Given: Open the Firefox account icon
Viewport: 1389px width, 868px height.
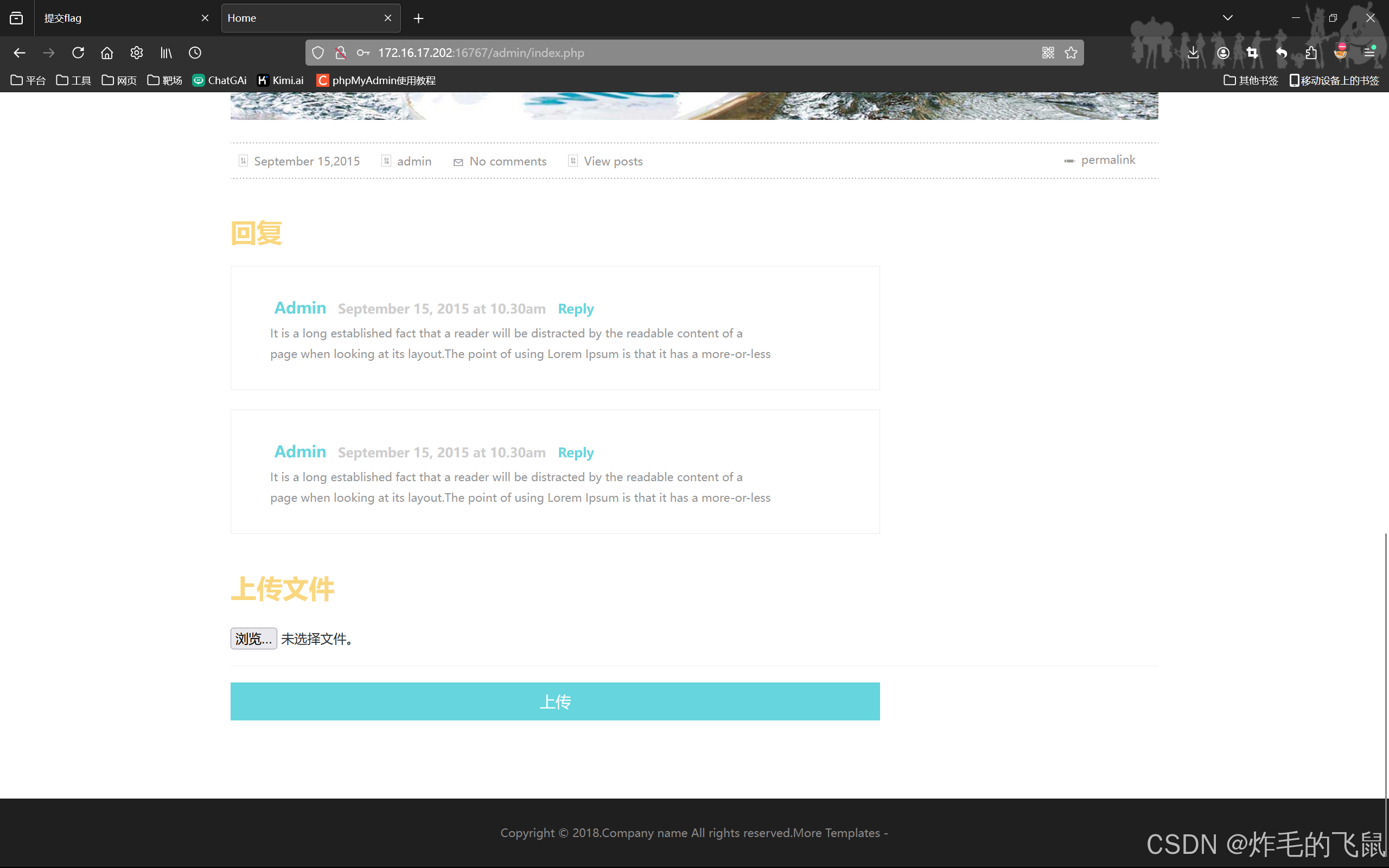Looking at the screenshot, I should pos(1223,52).
